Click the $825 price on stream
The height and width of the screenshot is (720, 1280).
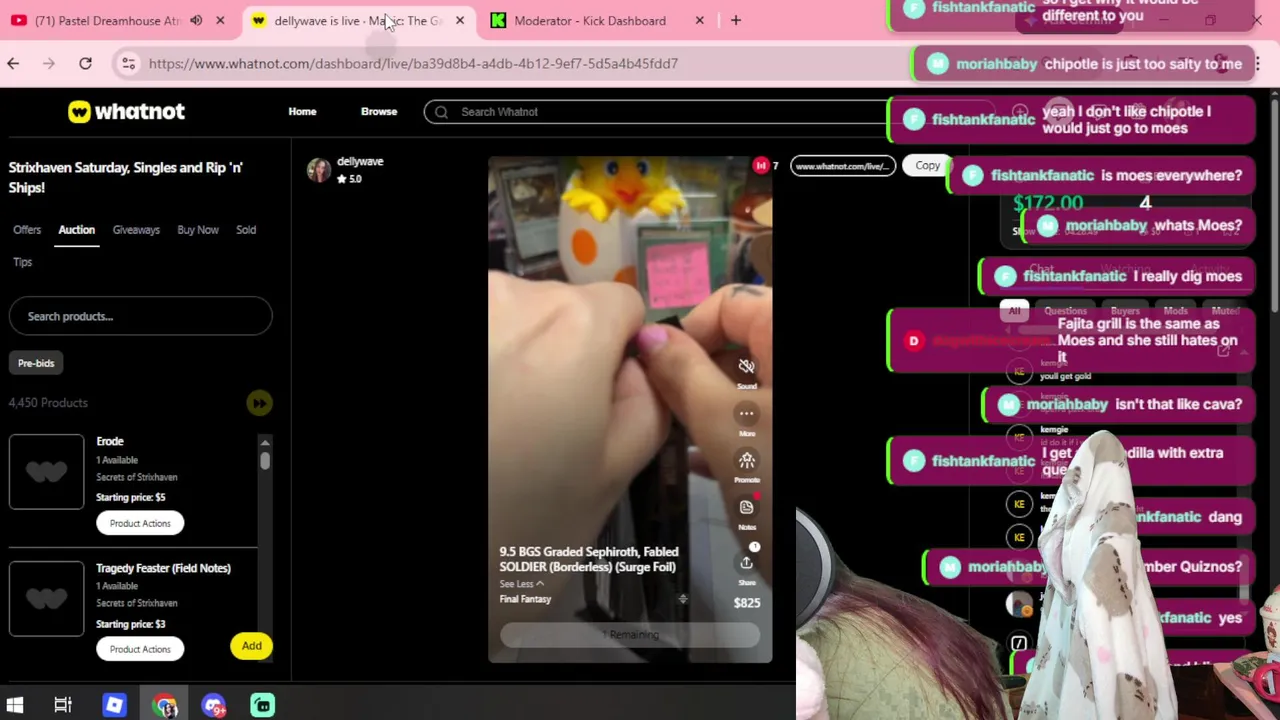click(747, 603)
